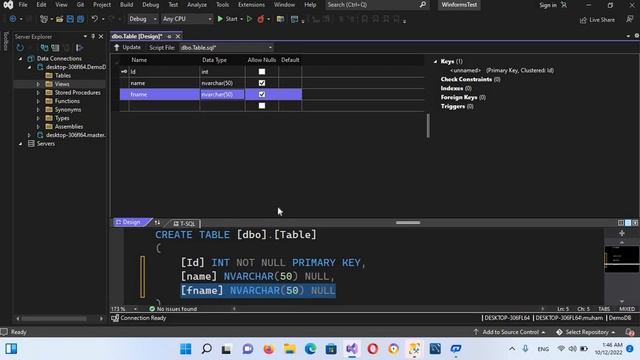Expand the desktop-306fl64.master connection node
This screenshot has height=360, width=640.
coord(29,135)
